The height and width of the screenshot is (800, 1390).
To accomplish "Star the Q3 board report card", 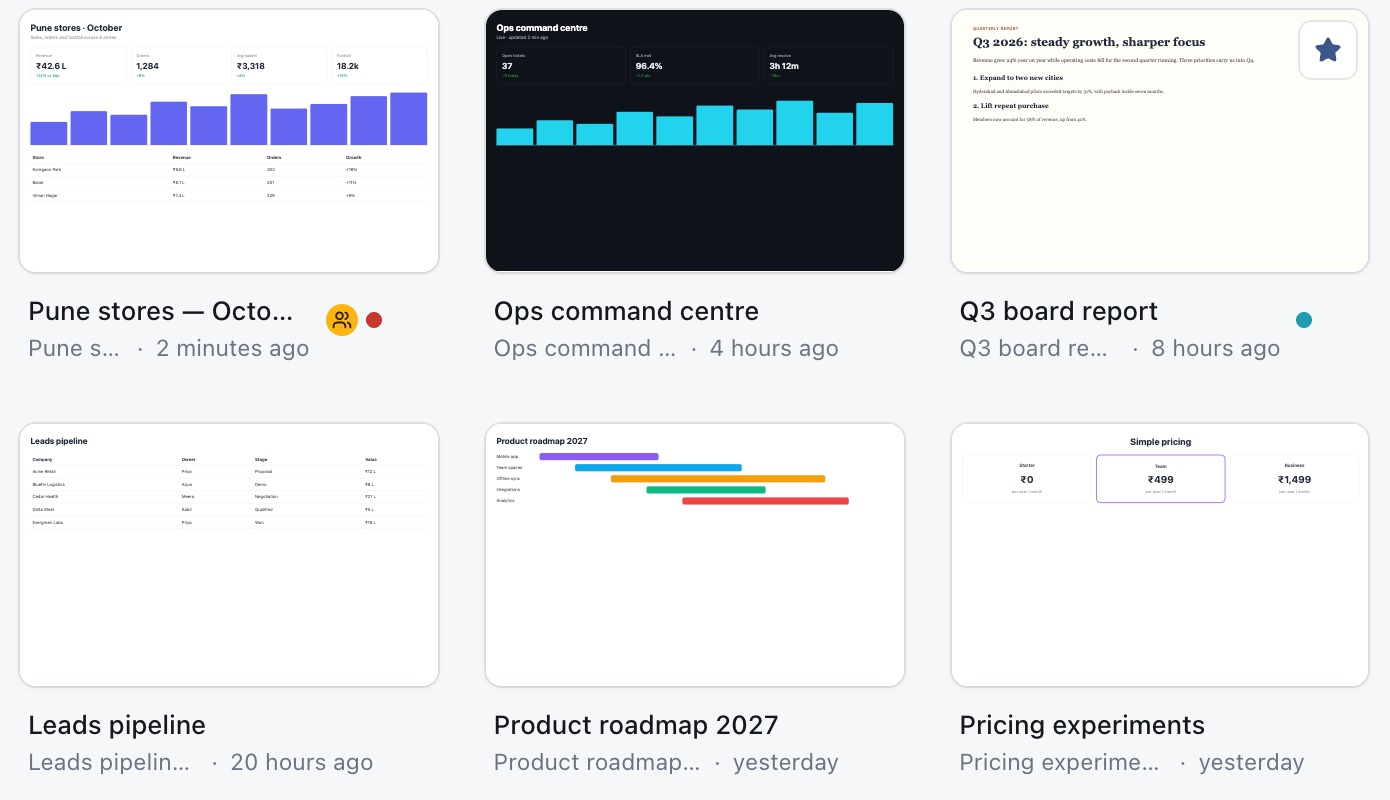I will click(1327, 50).
